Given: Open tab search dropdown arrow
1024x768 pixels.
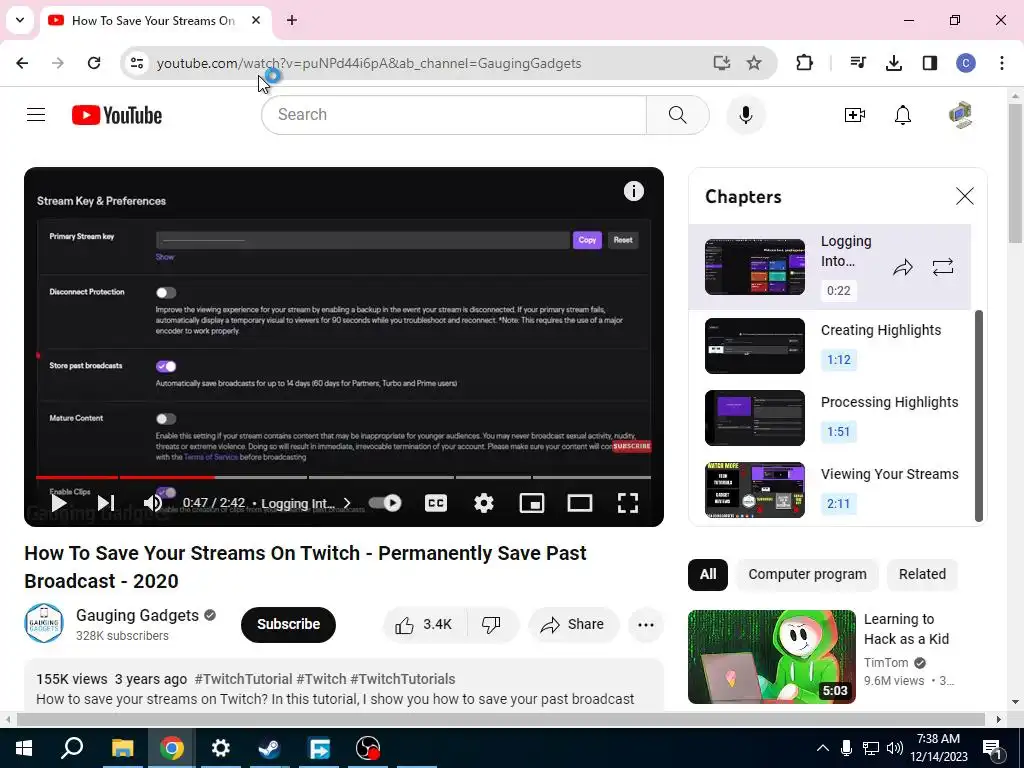Looking at the screenshot, I should coord(20,20).
